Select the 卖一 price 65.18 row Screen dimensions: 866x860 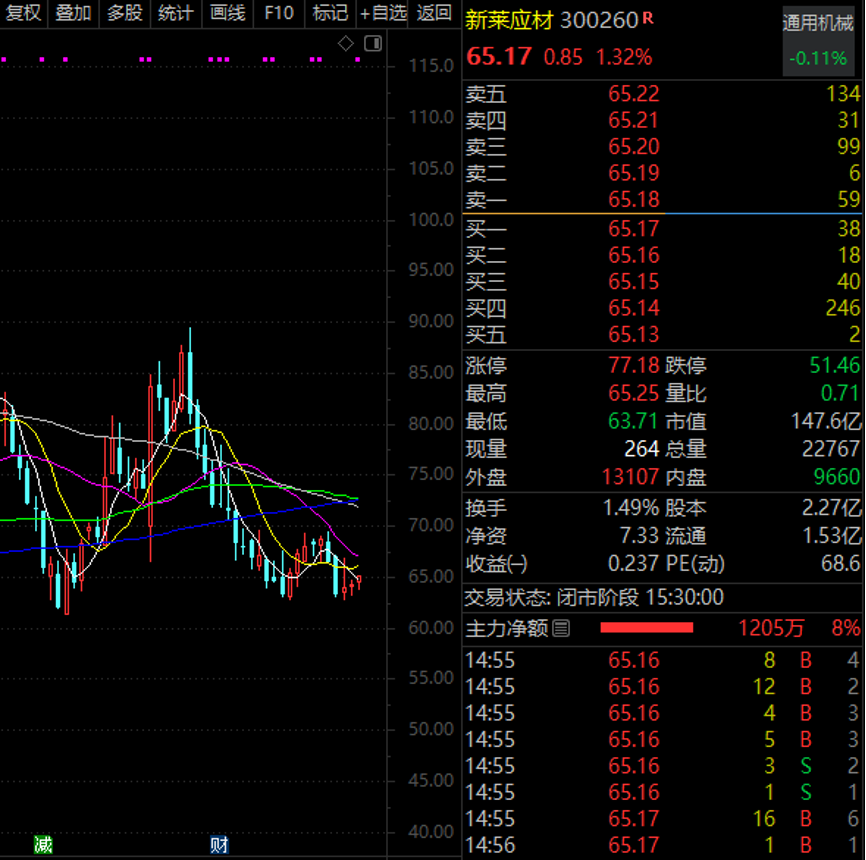pyautogui.click(x=662, y=199)
